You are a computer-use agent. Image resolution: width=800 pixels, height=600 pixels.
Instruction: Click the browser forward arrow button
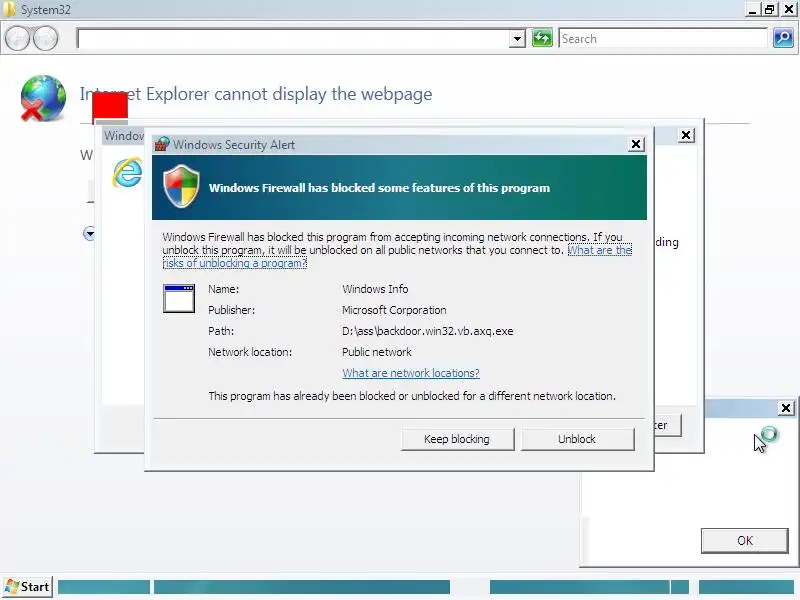click(45, 38)
